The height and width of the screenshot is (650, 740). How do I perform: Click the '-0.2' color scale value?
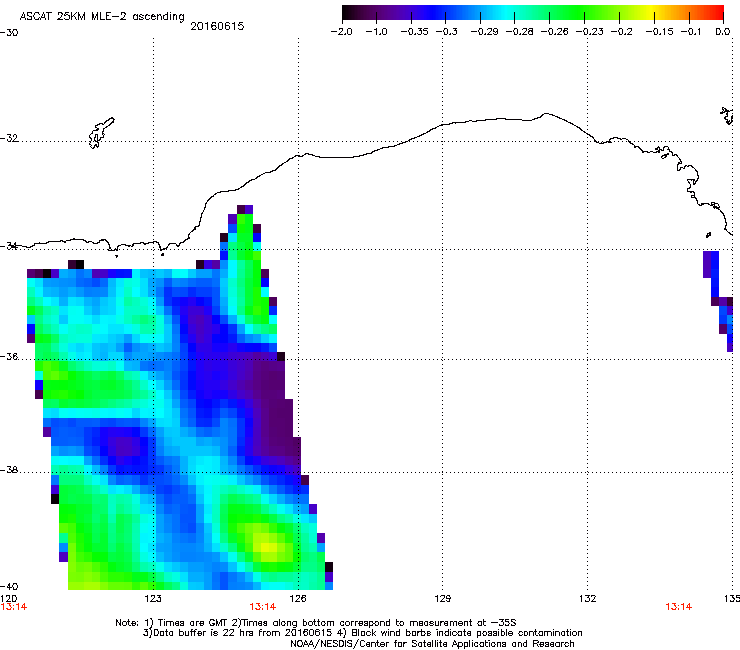tap(621, 32)
